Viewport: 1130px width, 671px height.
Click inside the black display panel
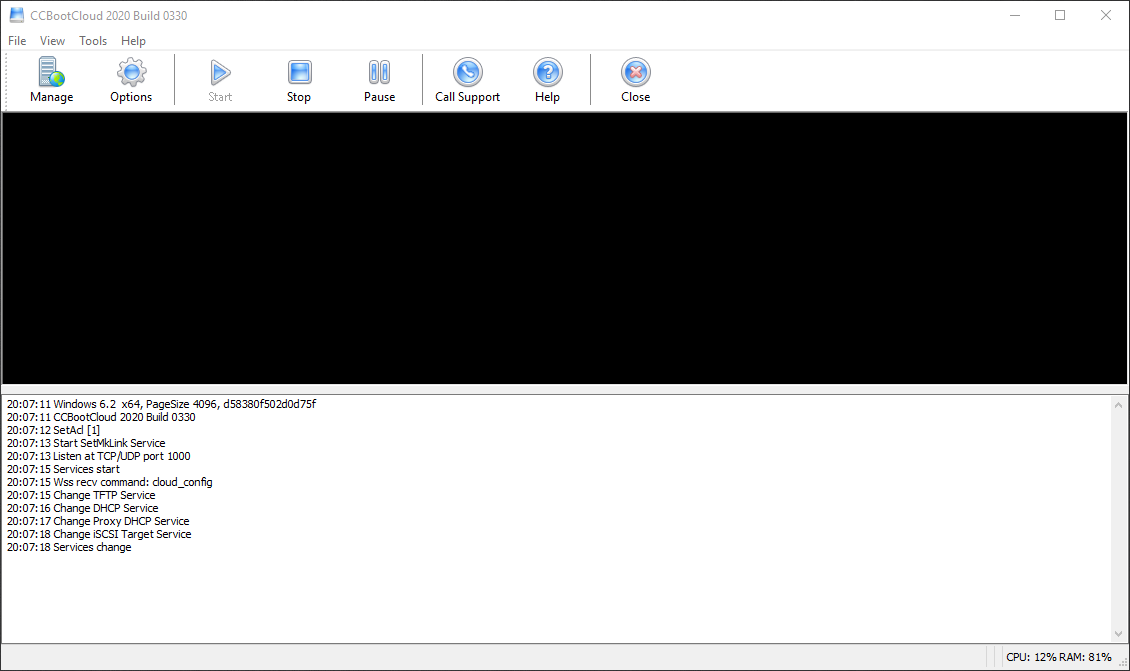point(564,248)
